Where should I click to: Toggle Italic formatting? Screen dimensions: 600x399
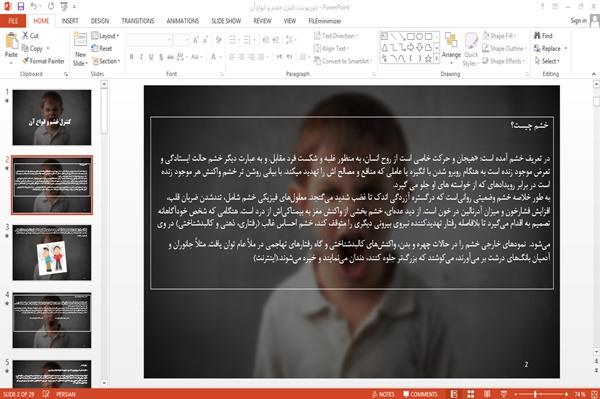(141, 57)
